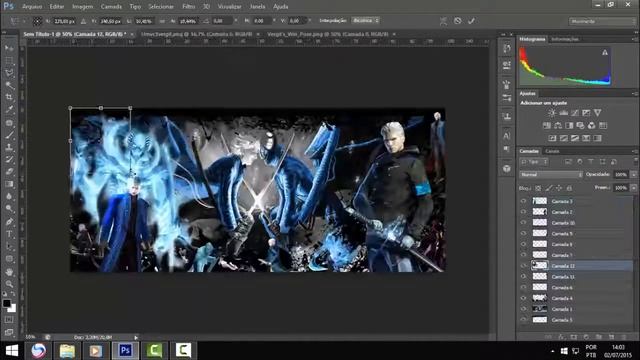Hide the Camada 2 layer
The height and width of the screenshot is (360, 640).
tap(523, 212)
